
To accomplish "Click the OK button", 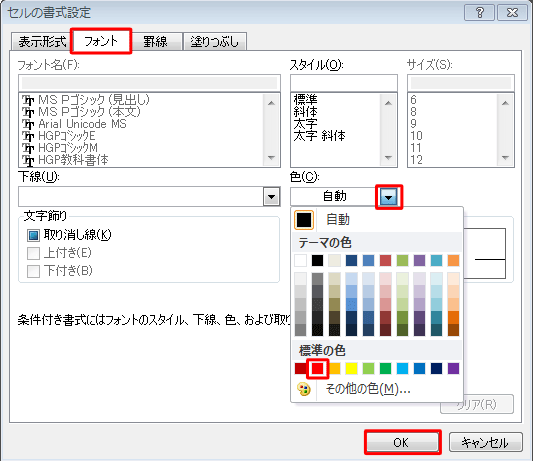I will point(402,442).
